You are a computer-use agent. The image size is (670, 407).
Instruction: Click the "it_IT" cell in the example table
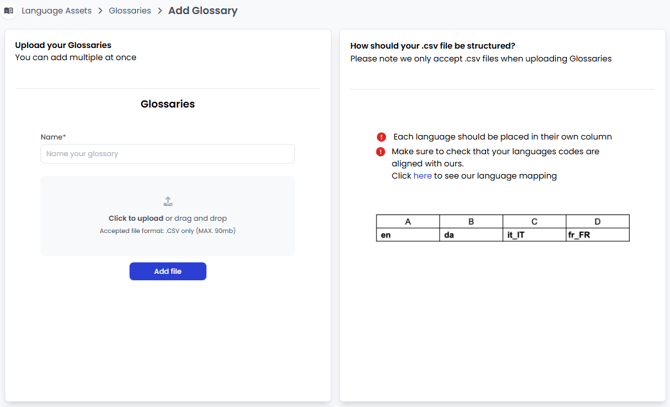(x=534, y=235)
